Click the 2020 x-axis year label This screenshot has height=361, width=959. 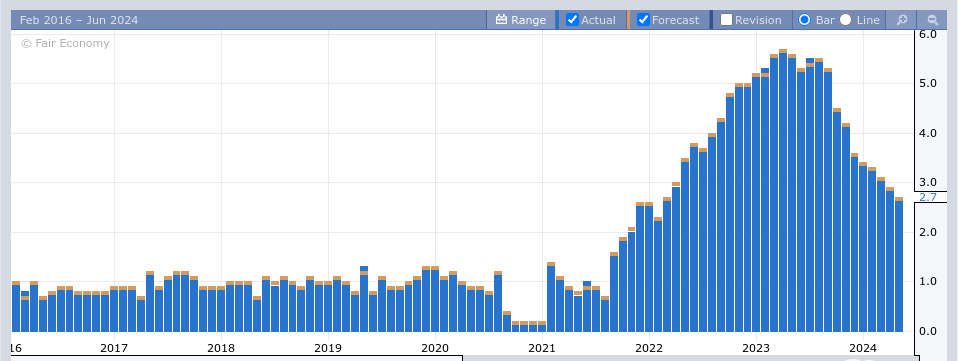click(x=435, y=349)
